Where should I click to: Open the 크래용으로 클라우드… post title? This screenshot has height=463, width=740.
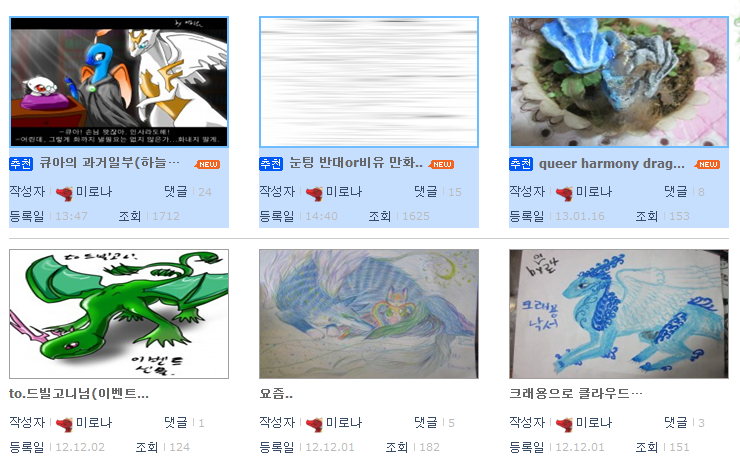576,394
